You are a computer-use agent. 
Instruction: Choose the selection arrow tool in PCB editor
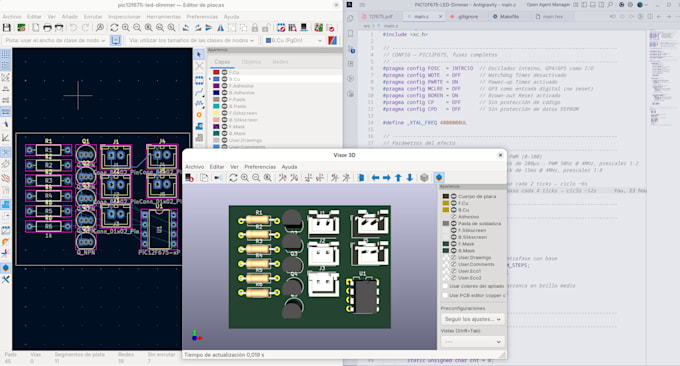tap(199, 55)
